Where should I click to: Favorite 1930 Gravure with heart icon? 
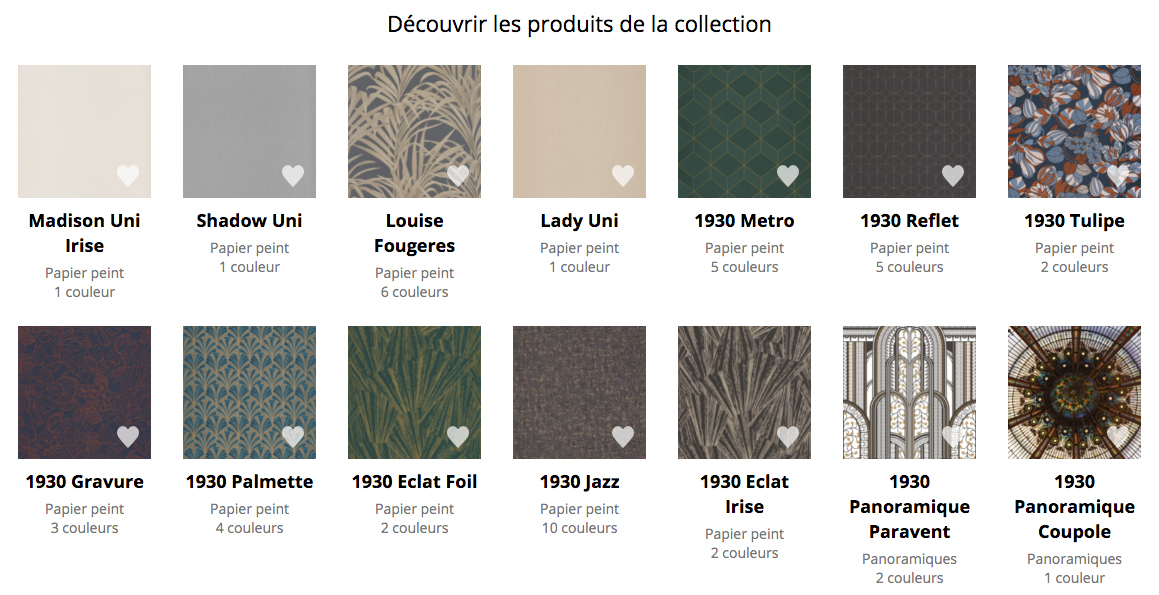[x=128, y=436]
